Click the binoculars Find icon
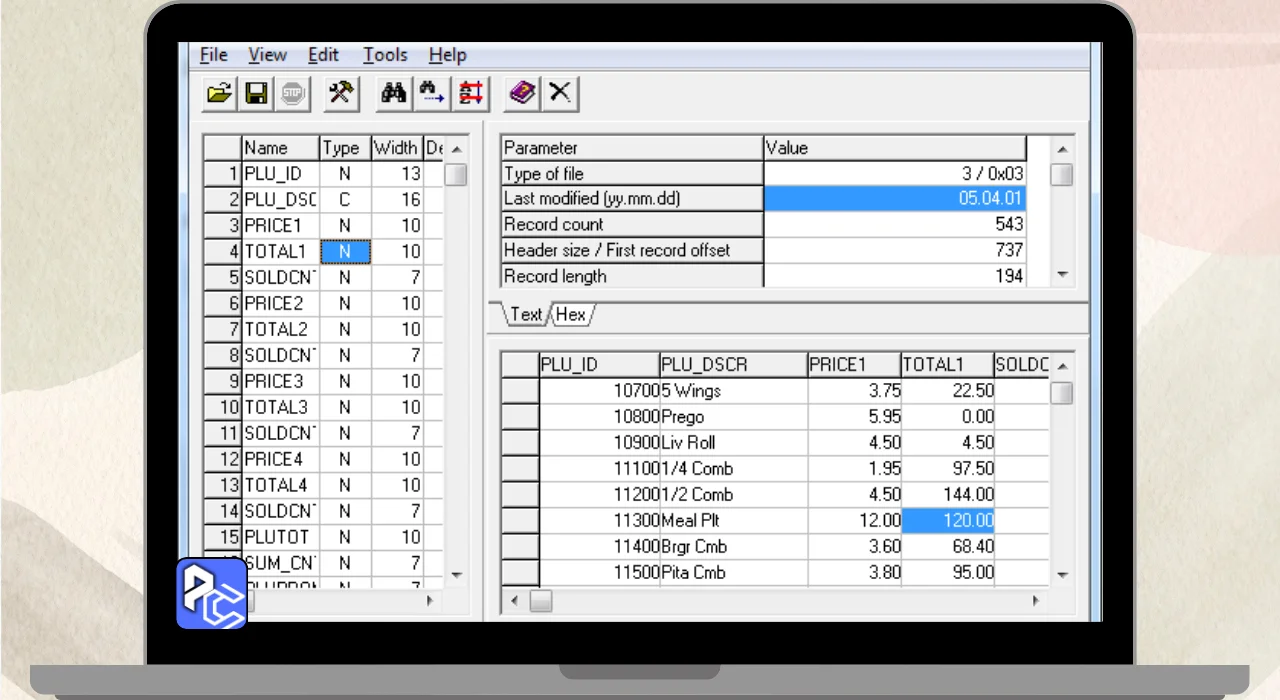The image size is (1280, 700). pyautogui.click(x=394, y=94)
